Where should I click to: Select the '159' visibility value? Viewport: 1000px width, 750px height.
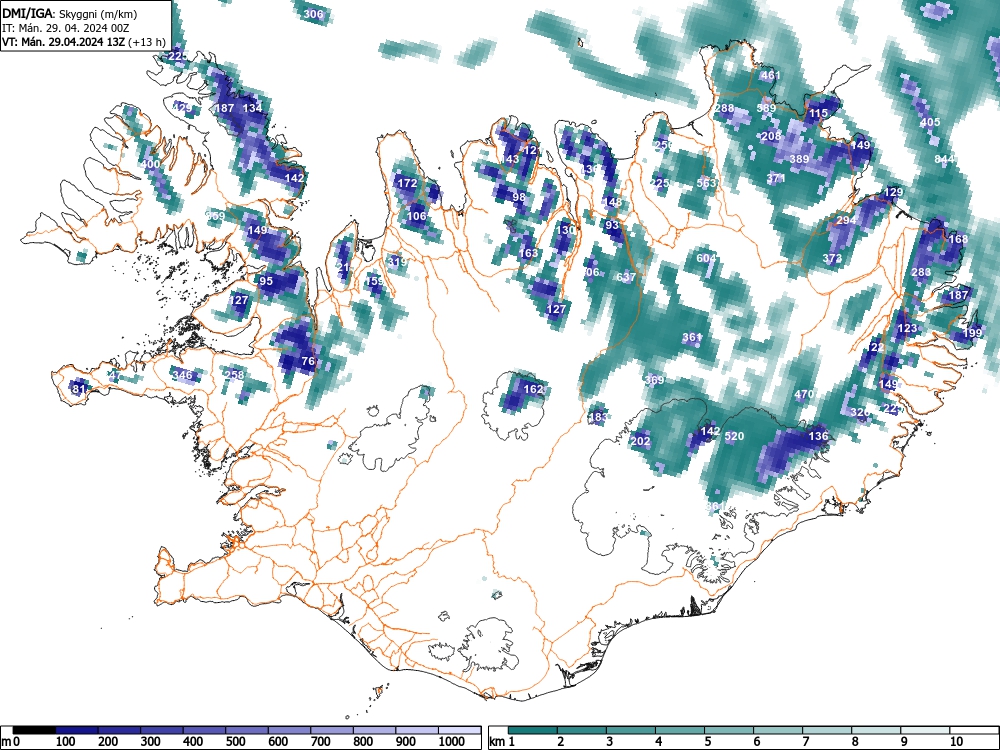point(374,281)
